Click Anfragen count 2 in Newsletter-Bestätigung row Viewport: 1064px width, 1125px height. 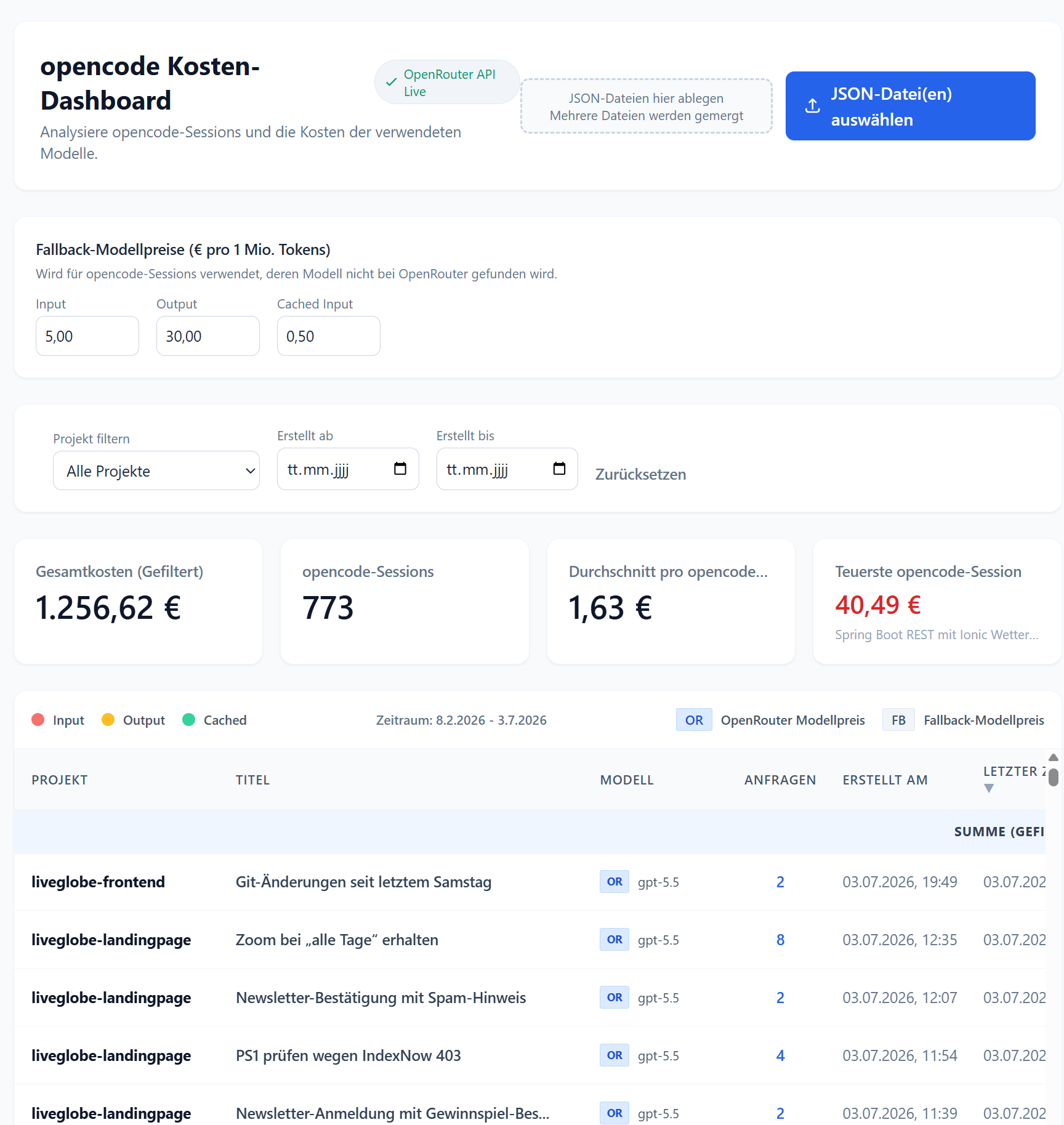click(780, 998)
